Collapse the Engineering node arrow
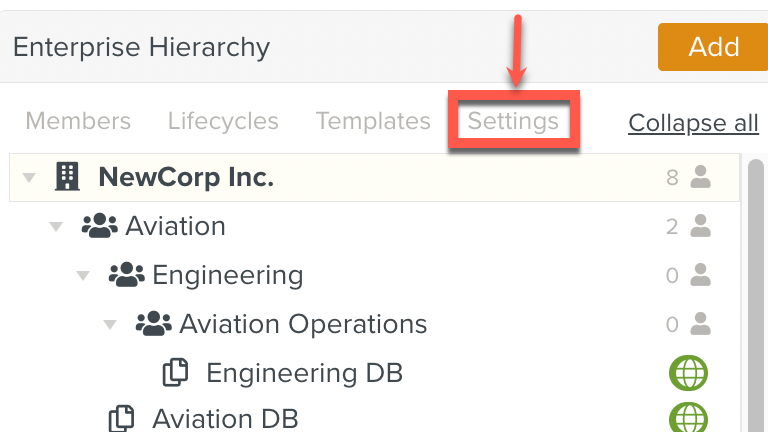The width and height of the screenshot is (768, 432). [x=83, y=275]
